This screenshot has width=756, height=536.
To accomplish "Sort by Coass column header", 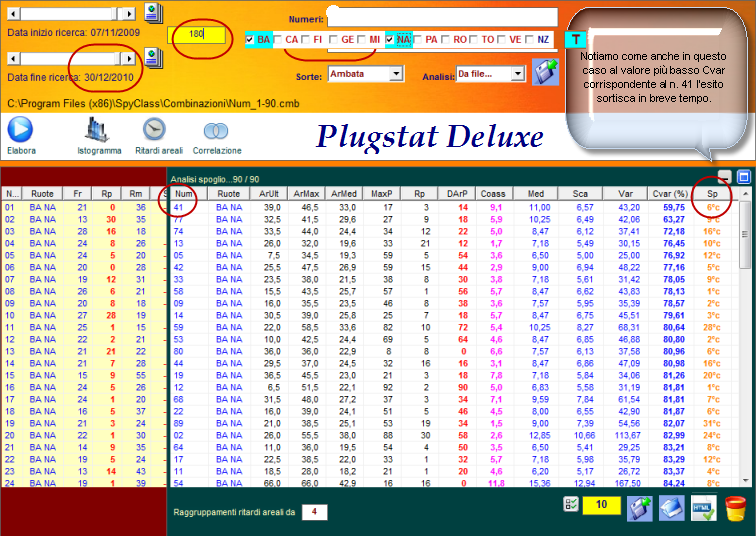I will click(x=493, y=194).
